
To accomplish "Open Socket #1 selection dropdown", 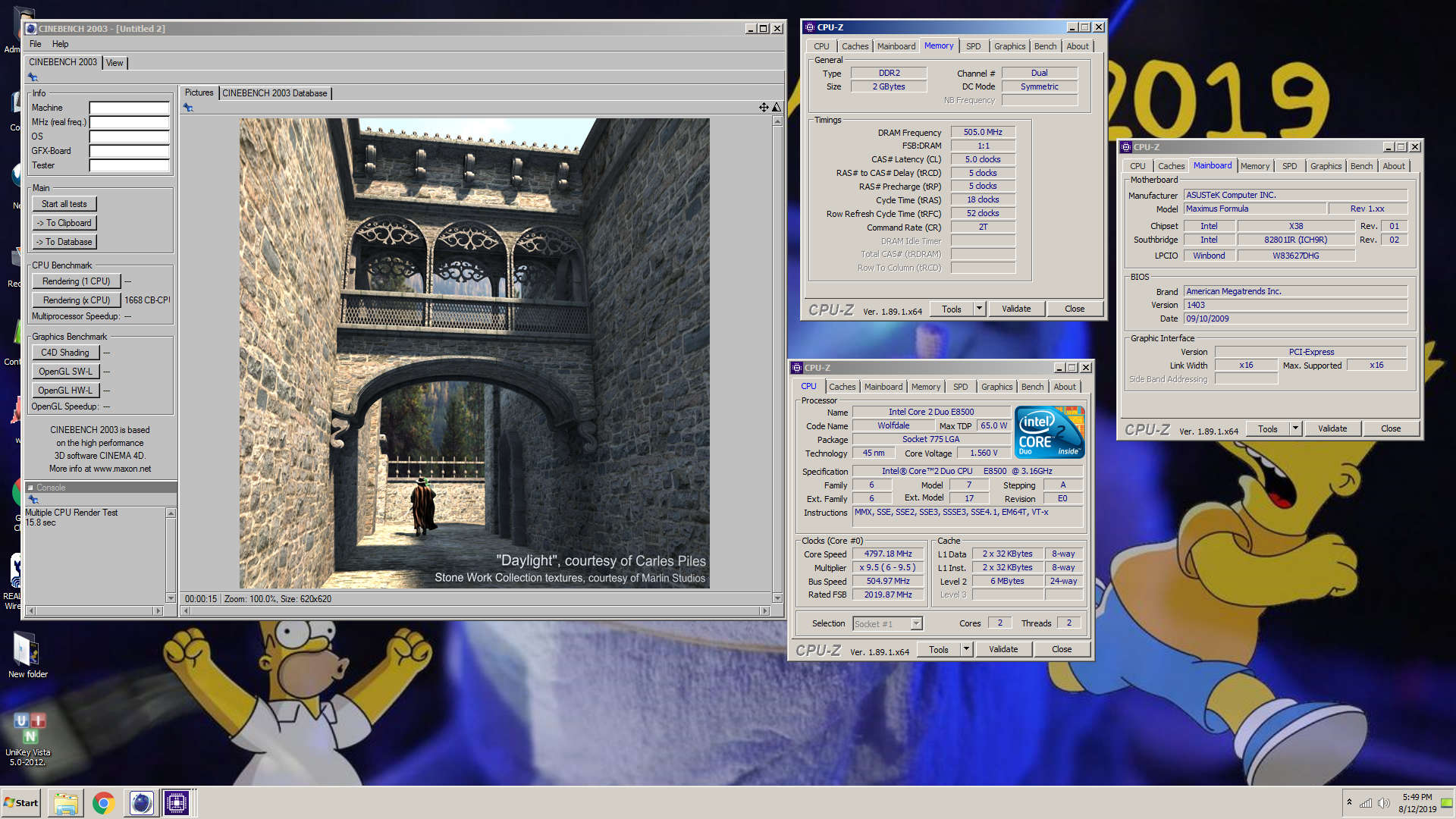I will click(x=916, y=623).
